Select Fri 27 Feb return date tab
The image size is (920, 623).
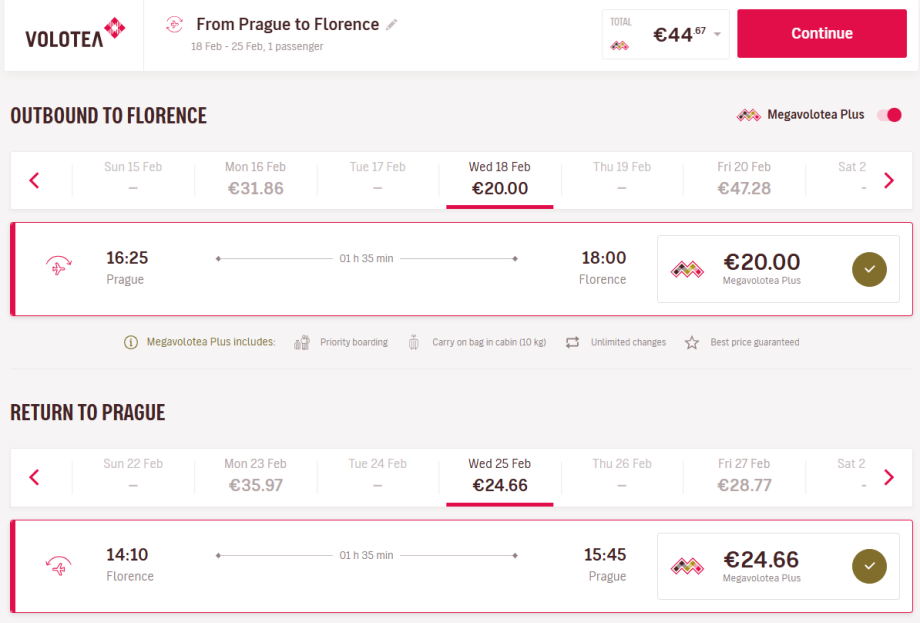click(x=744, y=475)
